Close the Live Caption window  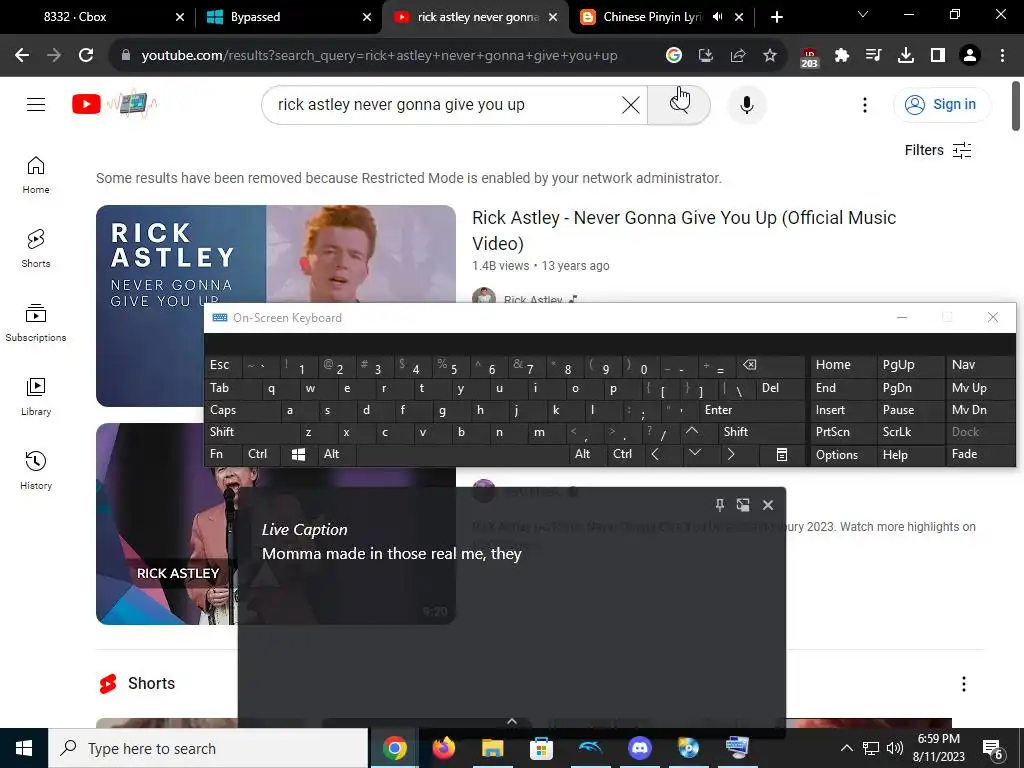pyautogui.click(x=768, y=505)
